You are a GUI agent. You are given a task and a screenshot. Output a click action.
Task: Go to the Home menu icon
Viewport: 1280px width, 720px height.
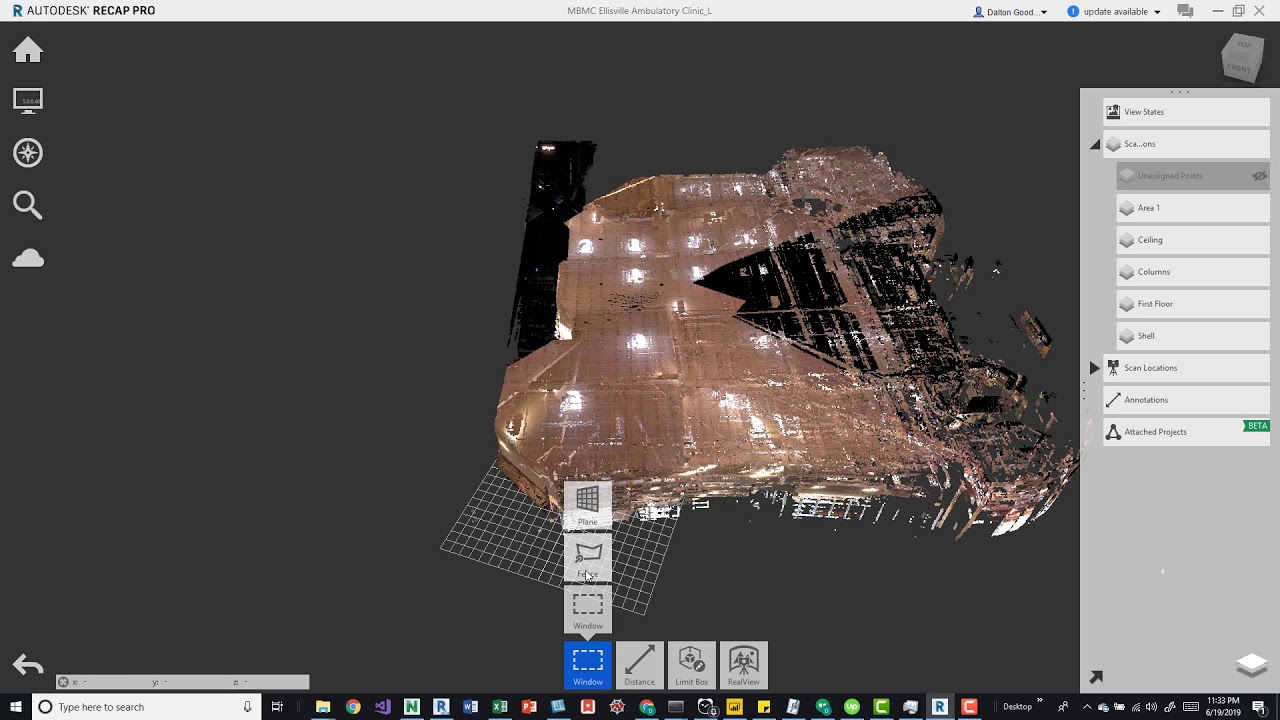click(28, 50)
